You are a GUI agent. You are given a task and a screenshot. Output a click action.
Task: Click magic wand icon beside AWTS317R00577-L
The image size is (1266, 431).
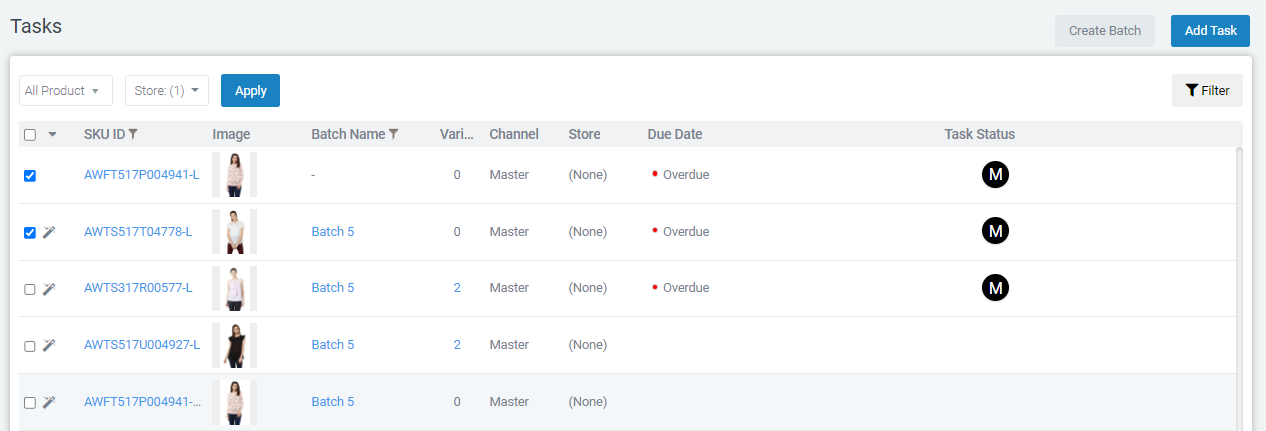pyautogui.click(x=49, y=288)
